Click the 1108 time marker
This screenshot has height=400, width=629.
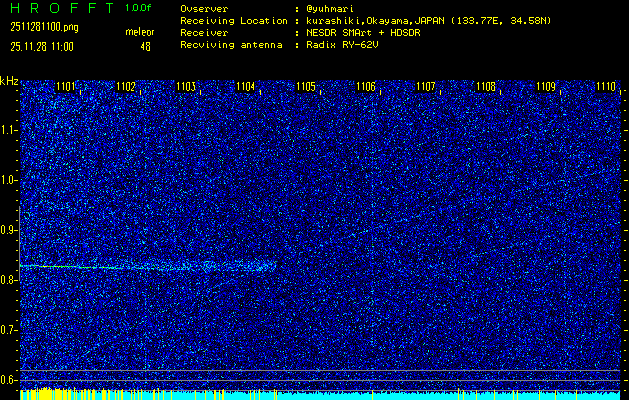tap(486, 87)
